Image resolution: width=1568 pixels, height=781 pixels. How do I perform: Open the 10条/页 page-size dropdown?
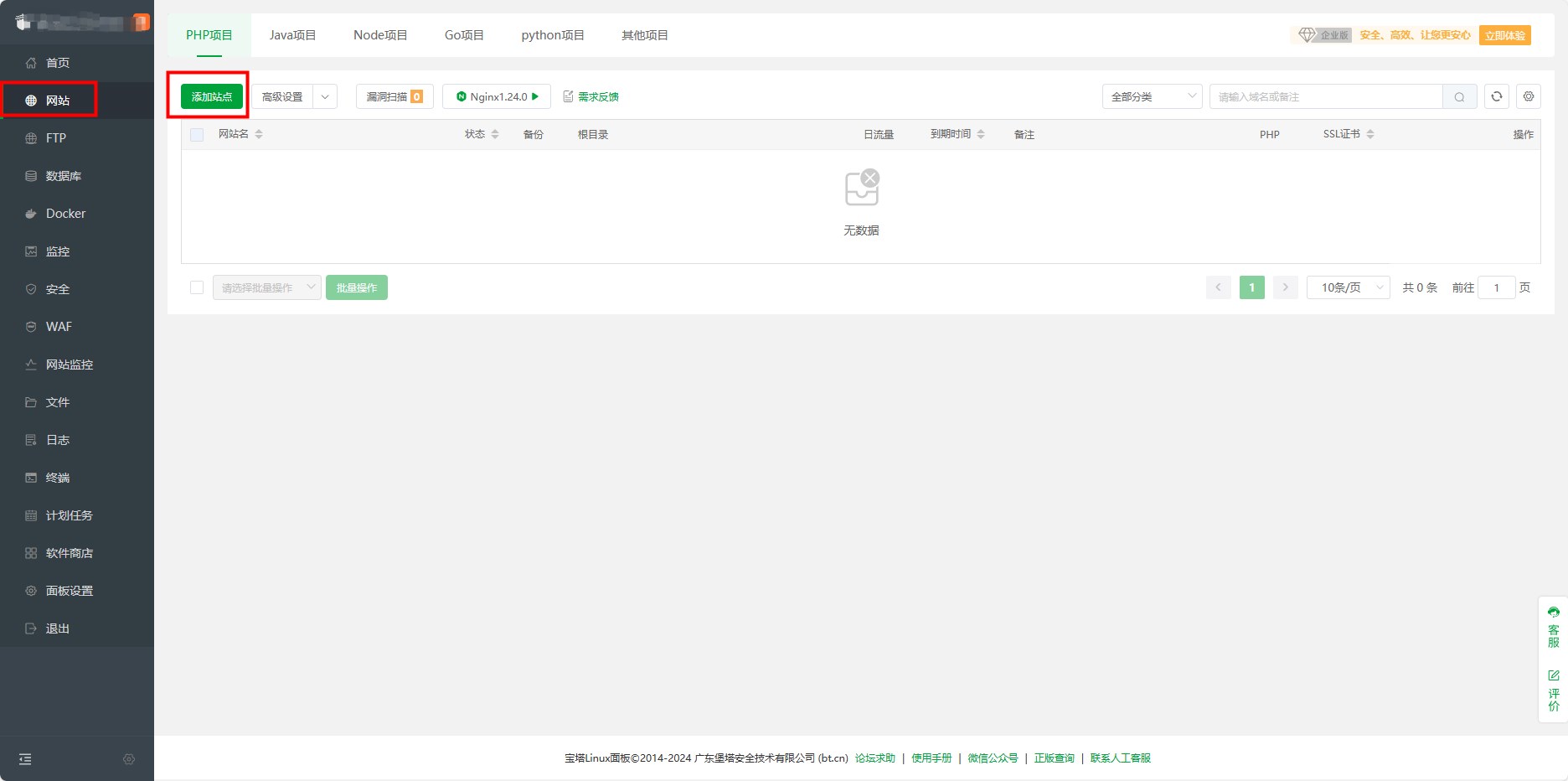(x=1349, y=287)
